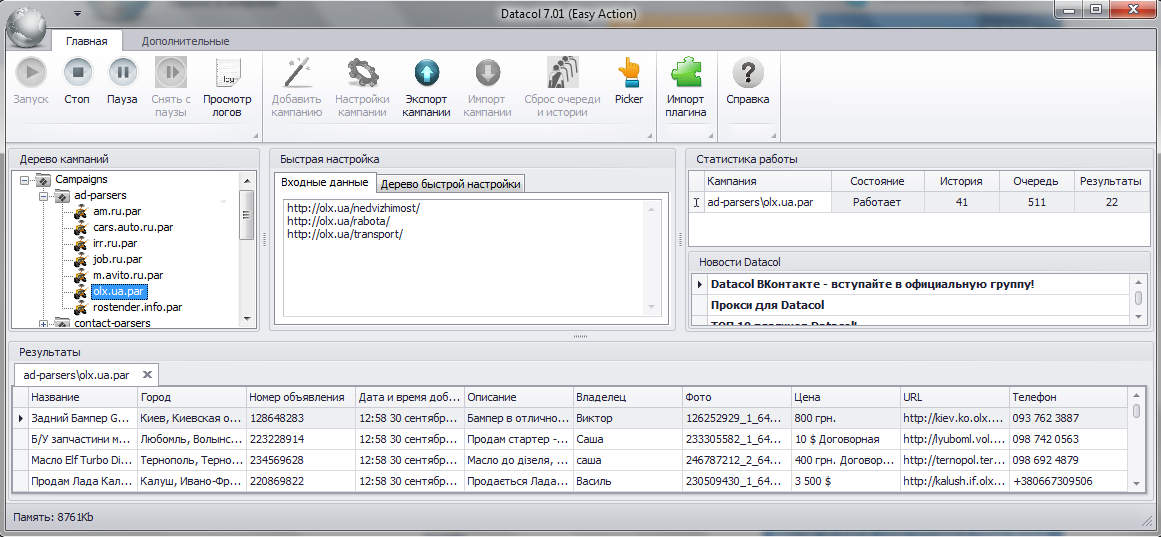The height and width of the screenshot is (537, 1161).
Task: Close the ad-parsers\olx.ua.par results tab
Action: point(147,374)
